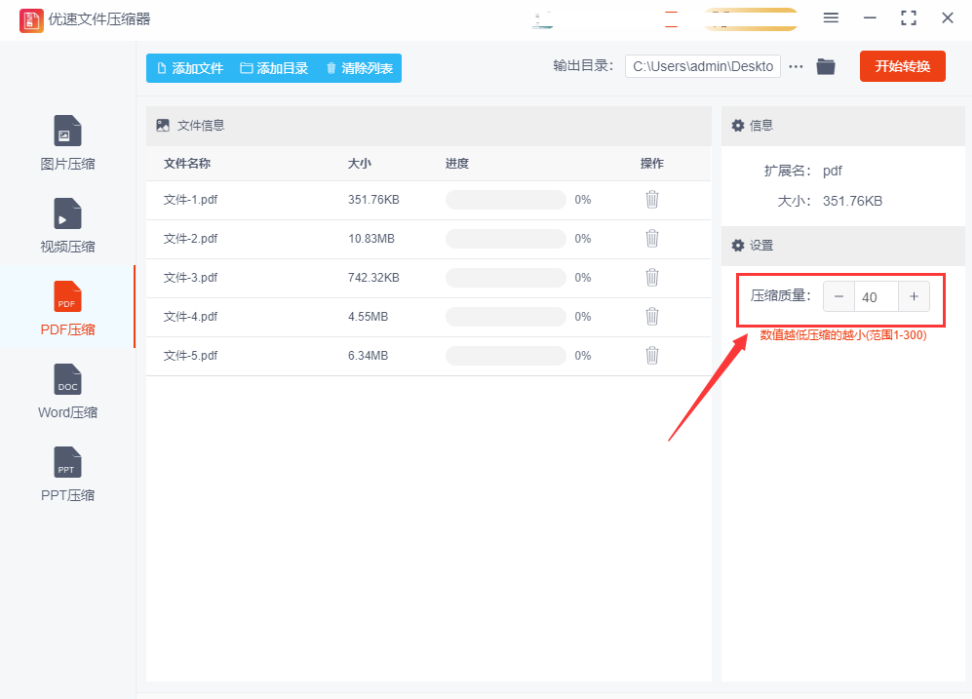Remove 文件-3.pdf using trash icon
This screenshot has height=699, width=972.
(652, 277)
